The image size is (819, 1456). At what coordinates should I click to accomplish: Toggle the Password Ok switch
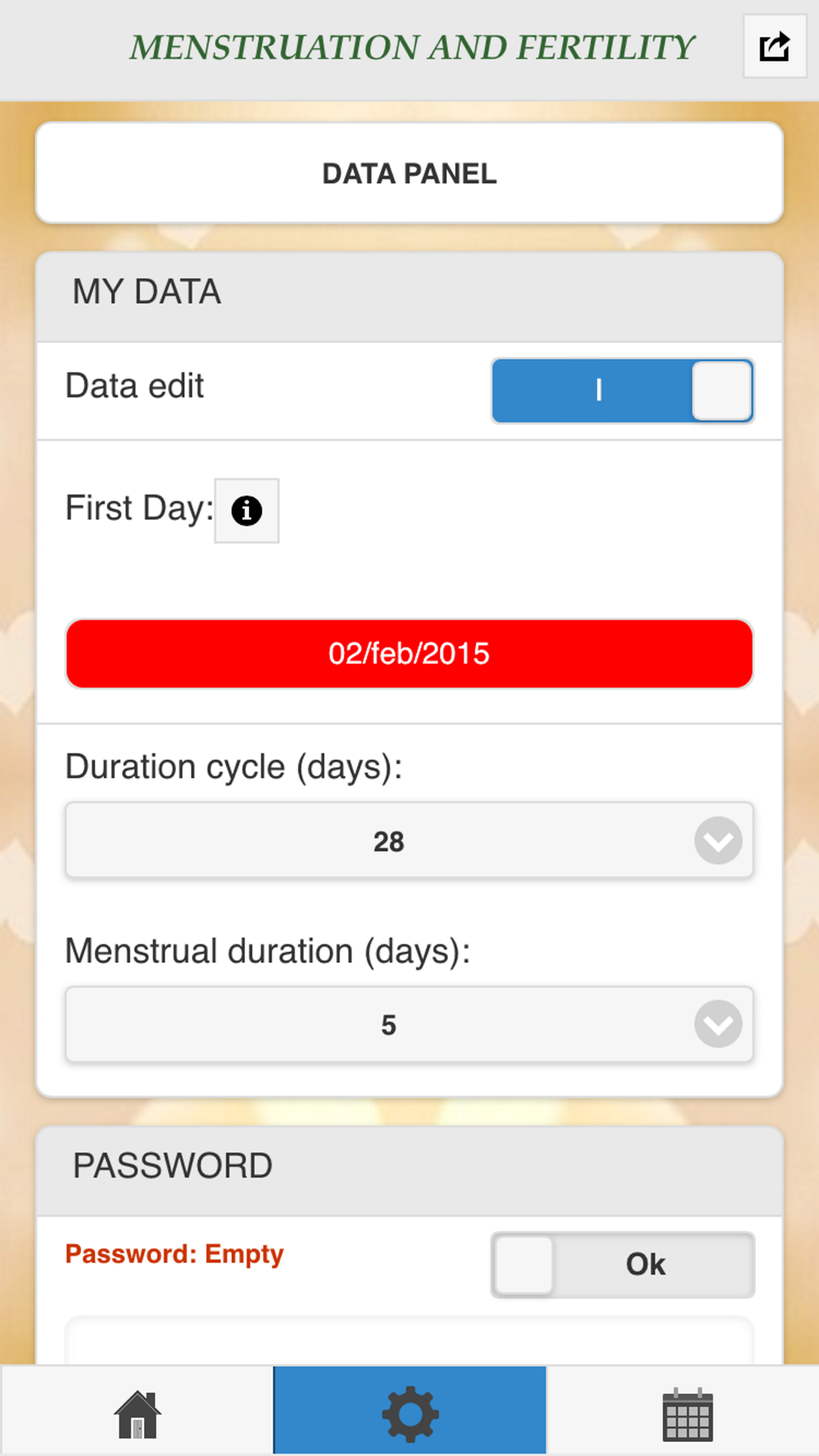(x=622, y=1264)
